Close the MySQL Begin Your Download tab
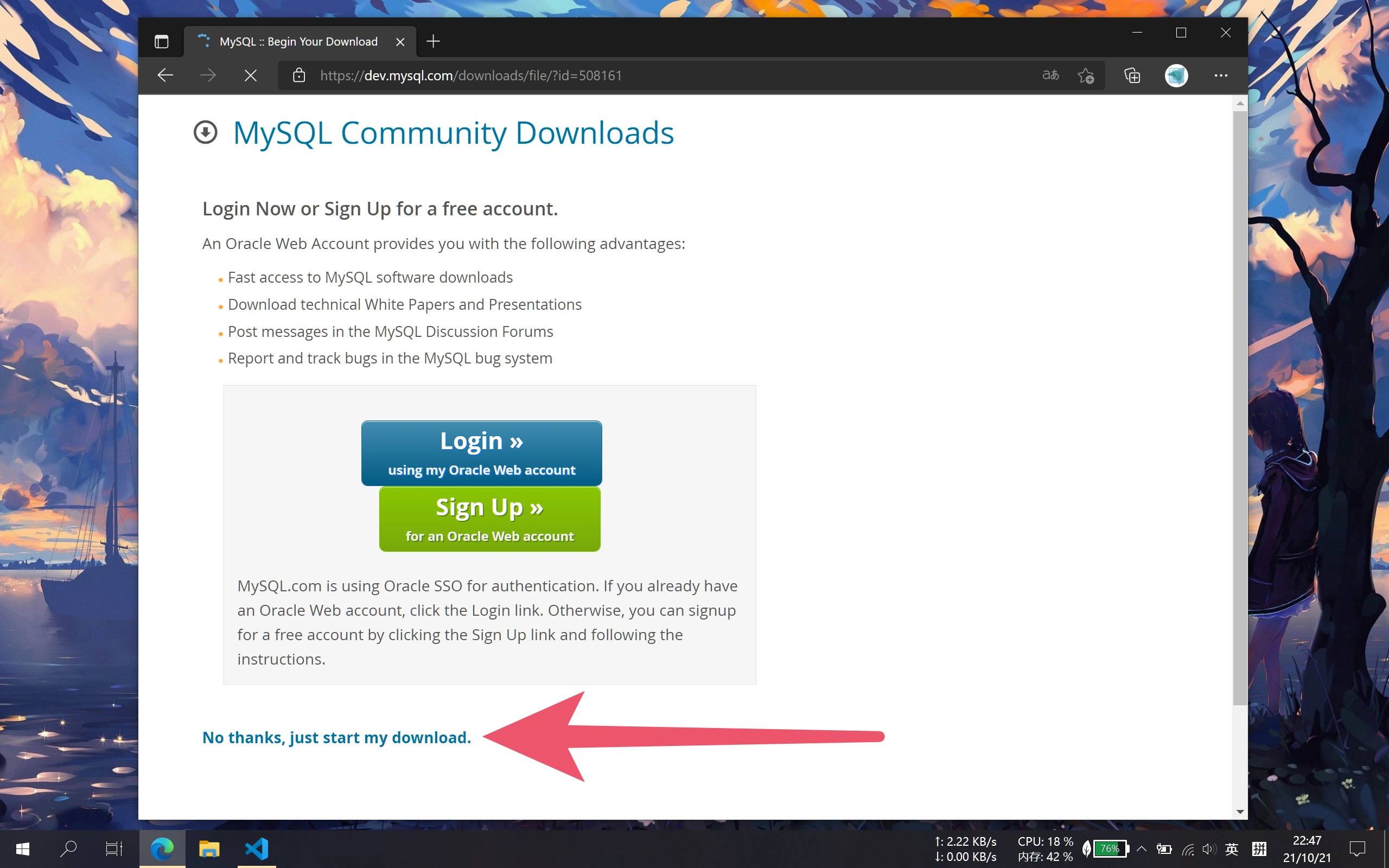The width and height of the screenshot is (1389, 868). (400, 41)
